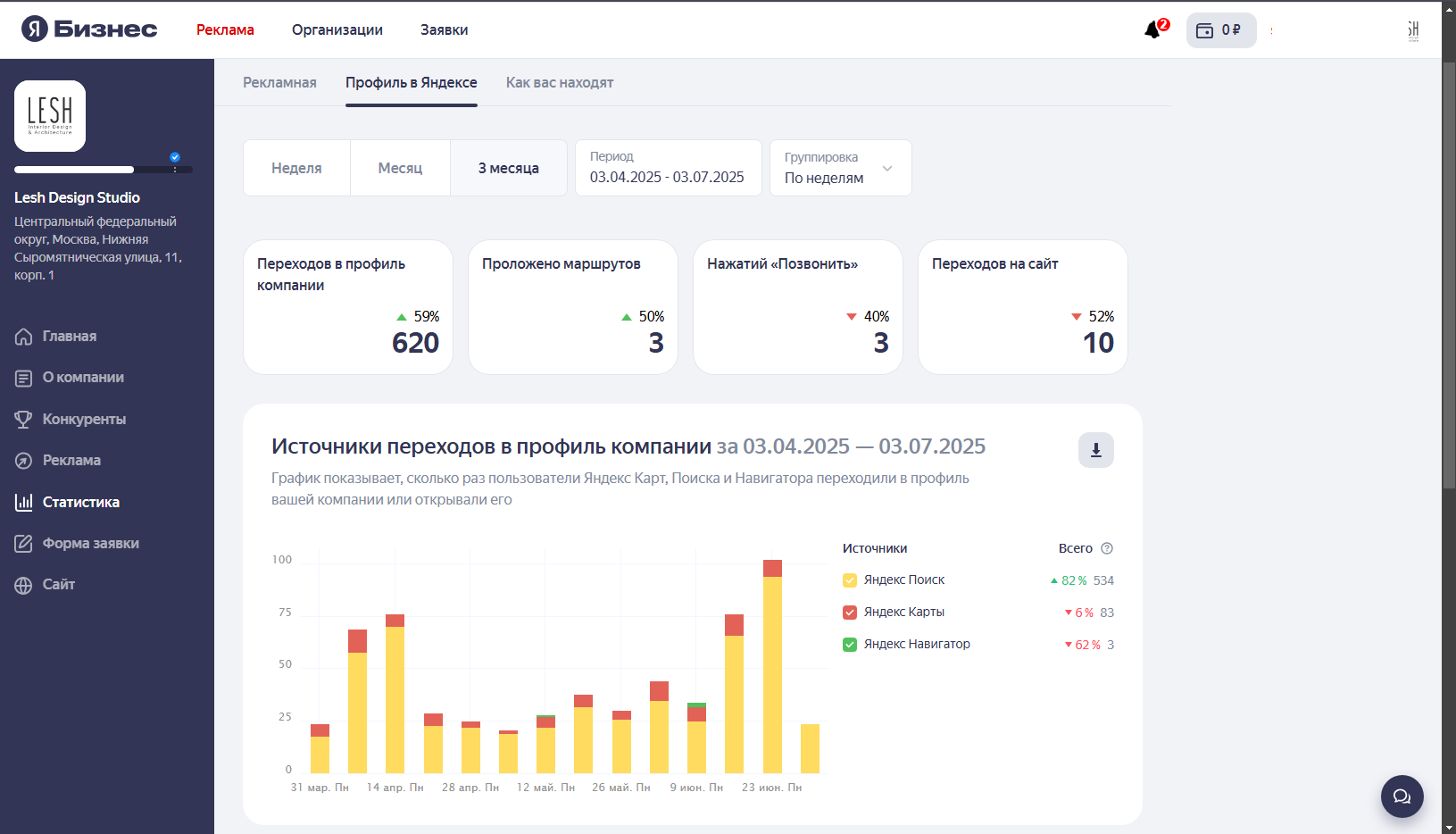Open the Переходов на сайт card
This screenshot has width=1456, height=834.
pos(1023,307)
